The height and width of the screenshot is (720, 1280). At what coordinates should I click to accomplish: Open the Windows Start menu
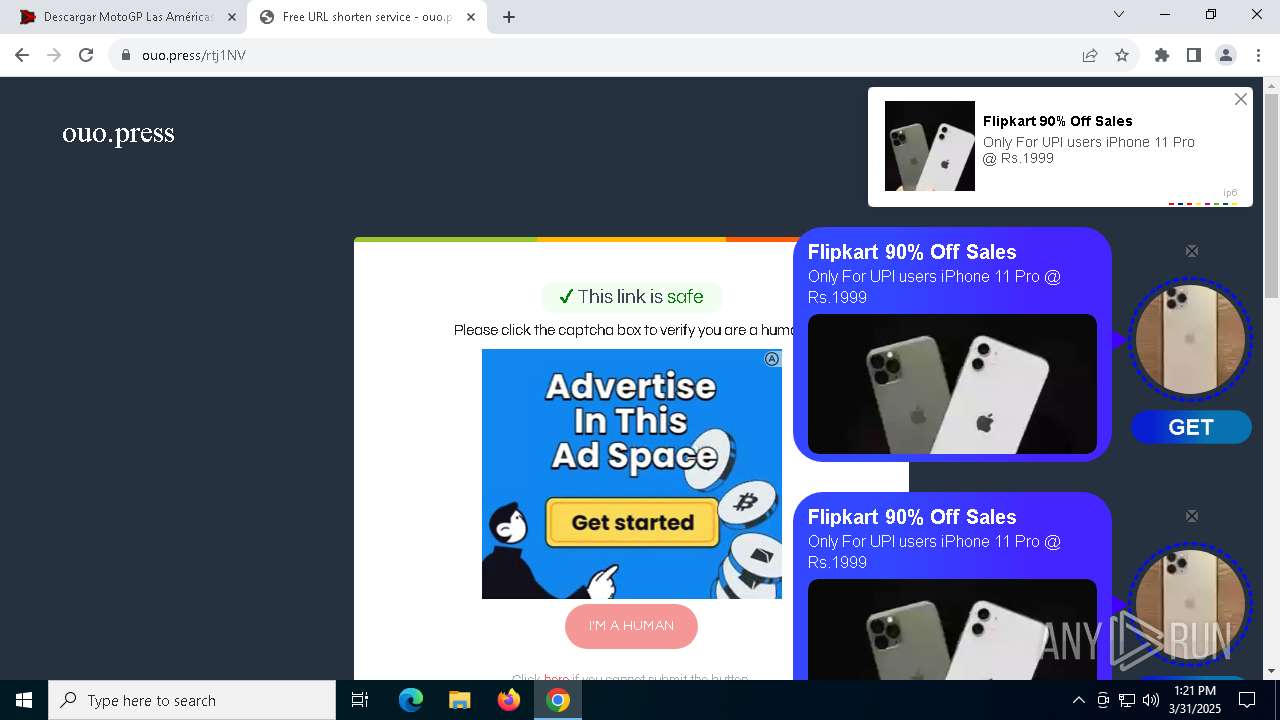click(24, 700)
